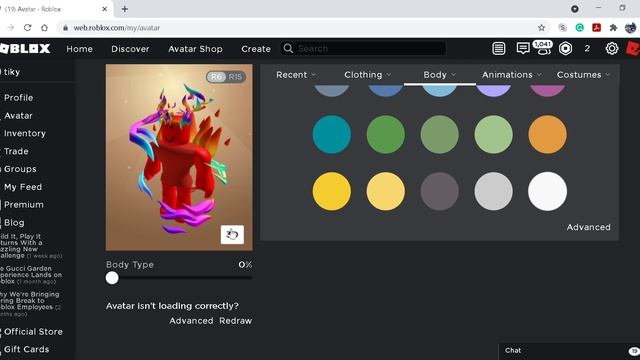Click Redraw under avatar preview

point(236,321)
